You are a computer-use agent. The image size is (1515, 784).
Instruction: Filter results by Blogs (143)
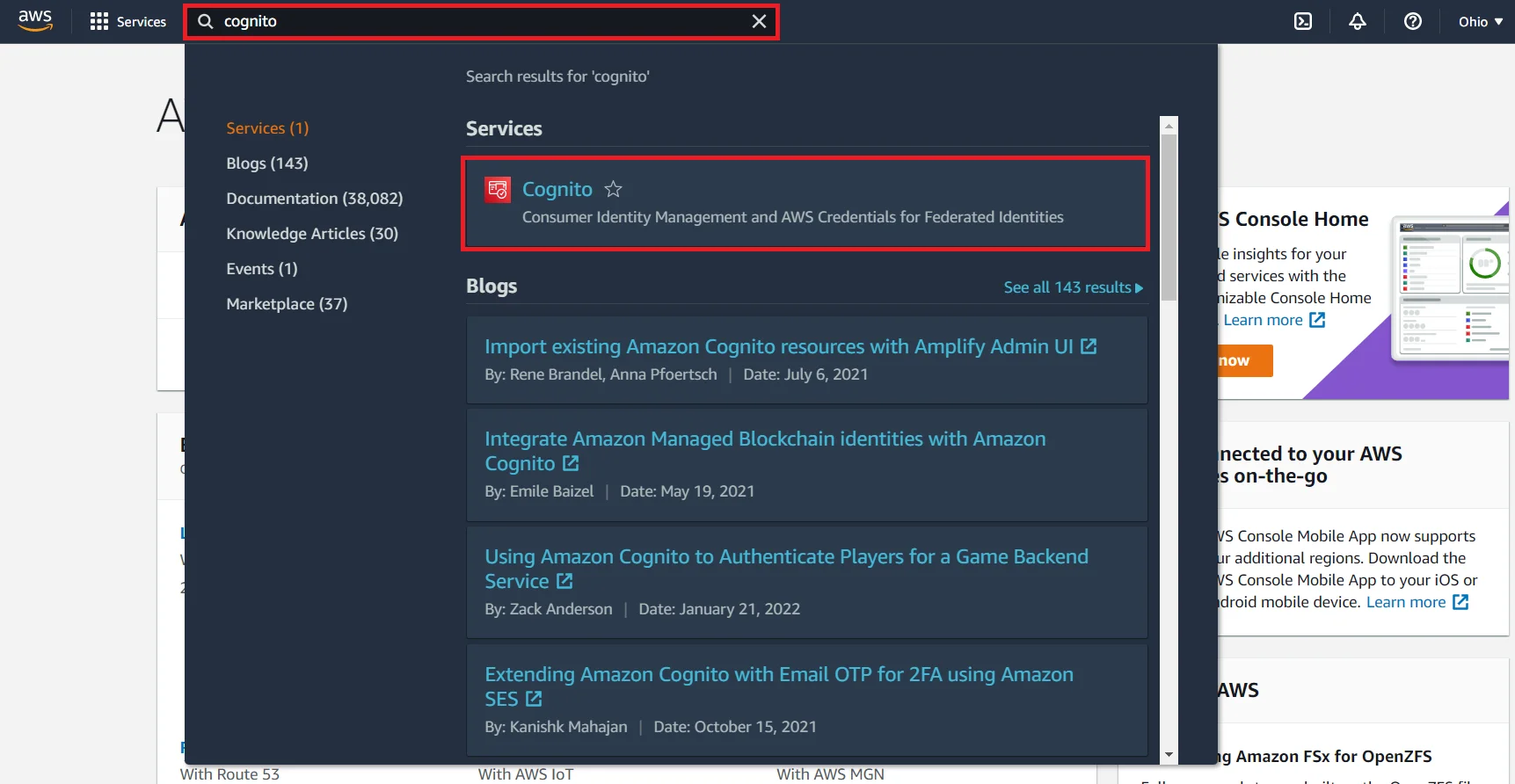pyautogui.click(x=267, y=163)
